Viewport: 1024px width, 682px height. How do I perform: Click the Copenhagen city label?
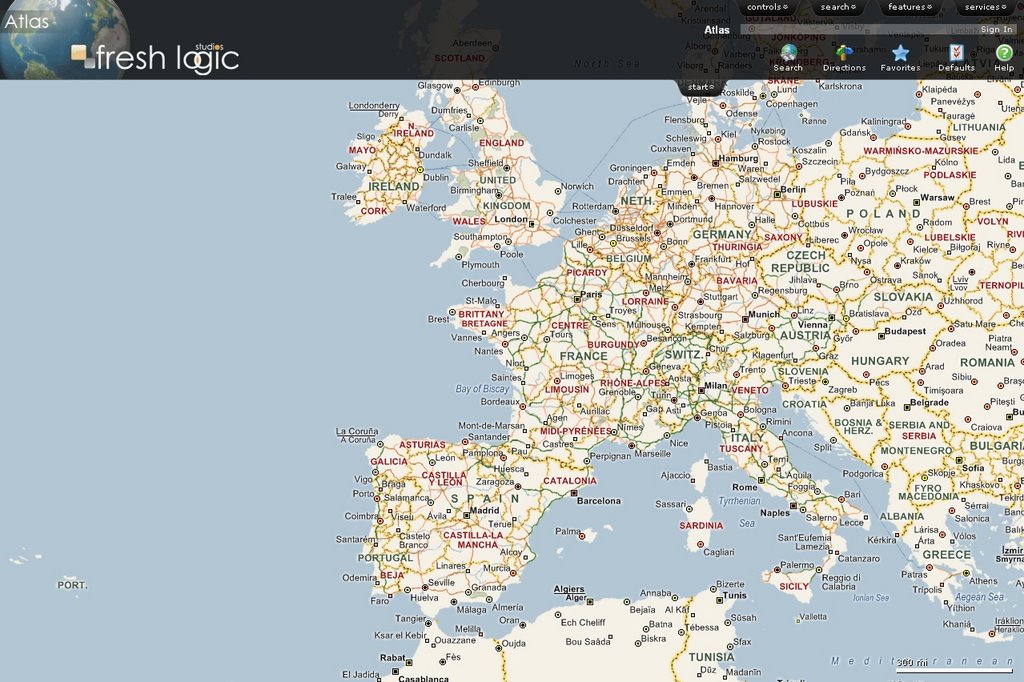tap(792, 104)
